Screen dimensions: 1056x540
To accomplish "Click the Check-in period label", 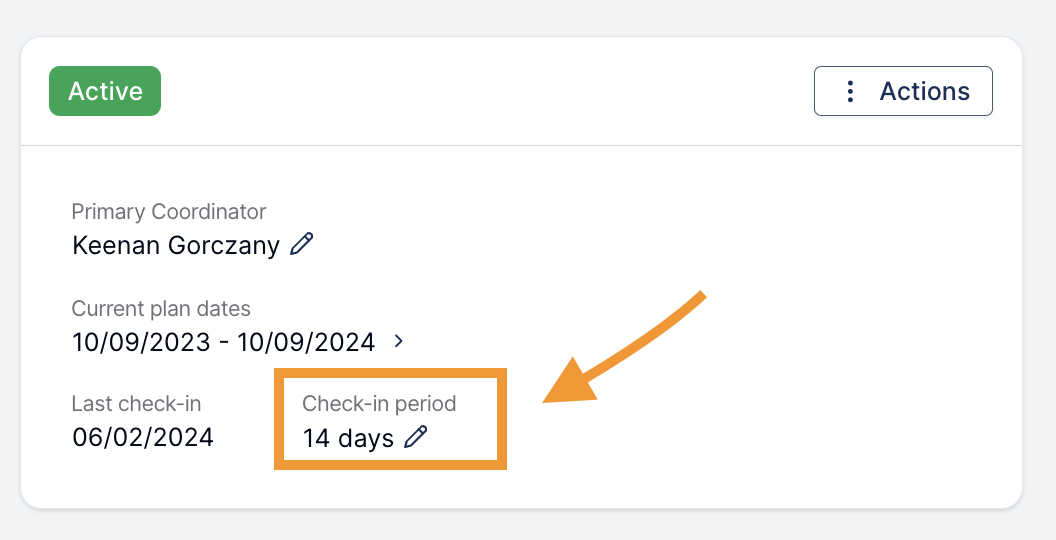I will (x=379, y=403).
